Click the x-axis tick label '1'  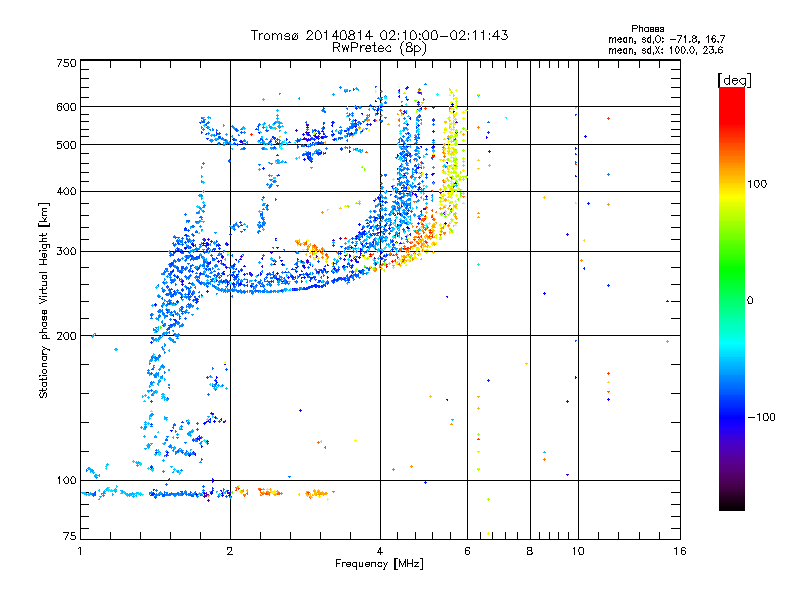(80, 551)
